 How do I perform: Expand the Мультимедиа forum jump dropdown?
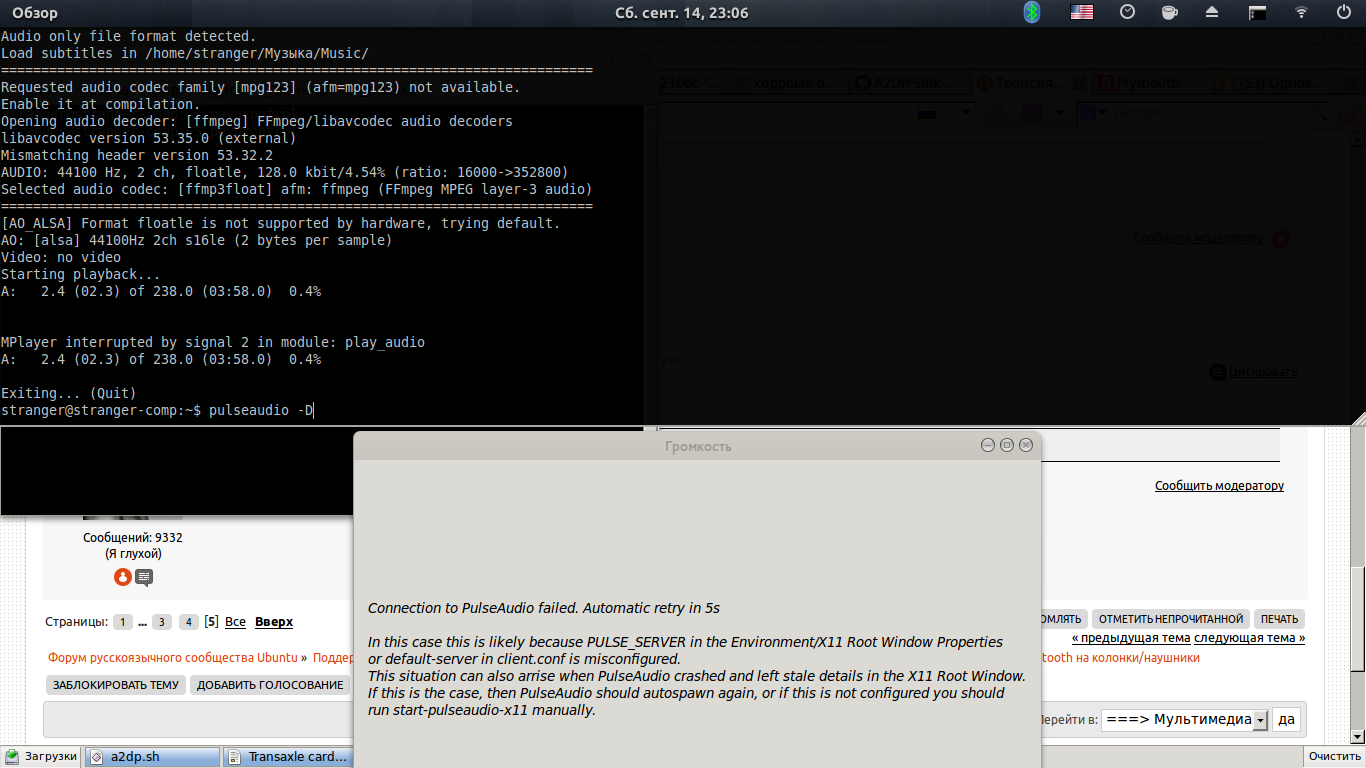click(x=1260, y=720)
